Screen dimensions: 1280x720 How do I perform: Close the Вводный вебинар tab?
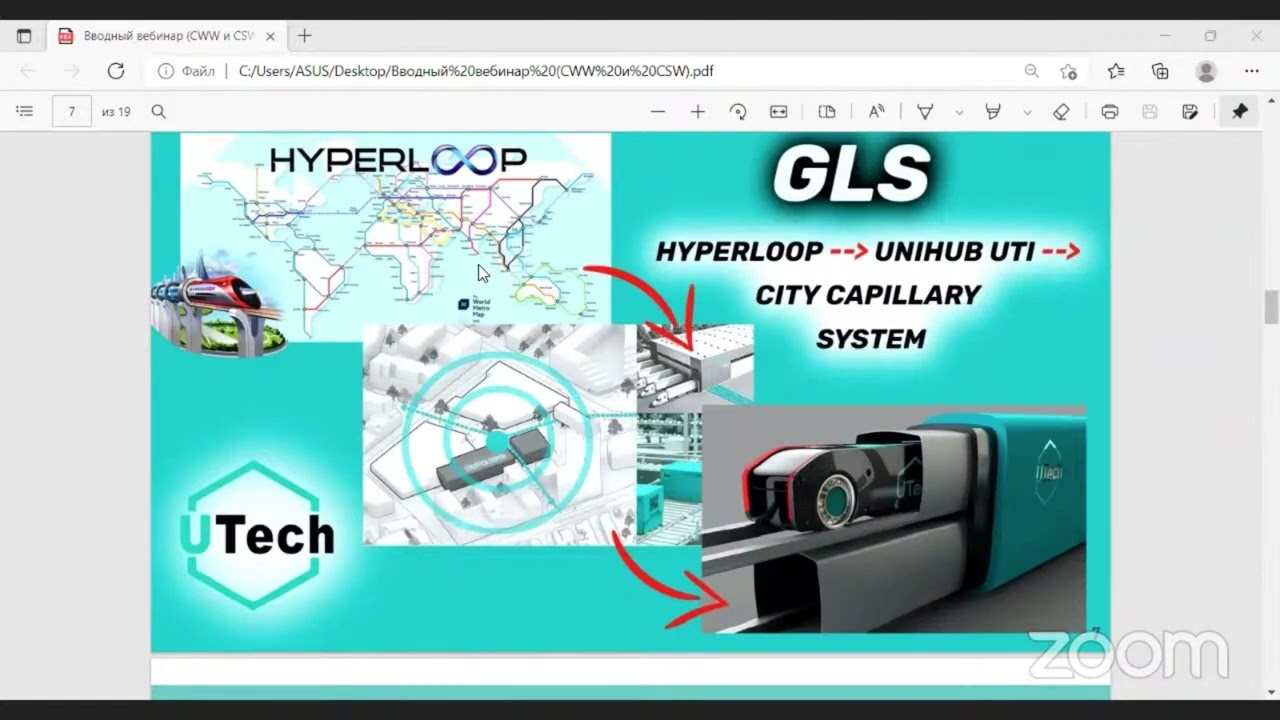(270, 36)
